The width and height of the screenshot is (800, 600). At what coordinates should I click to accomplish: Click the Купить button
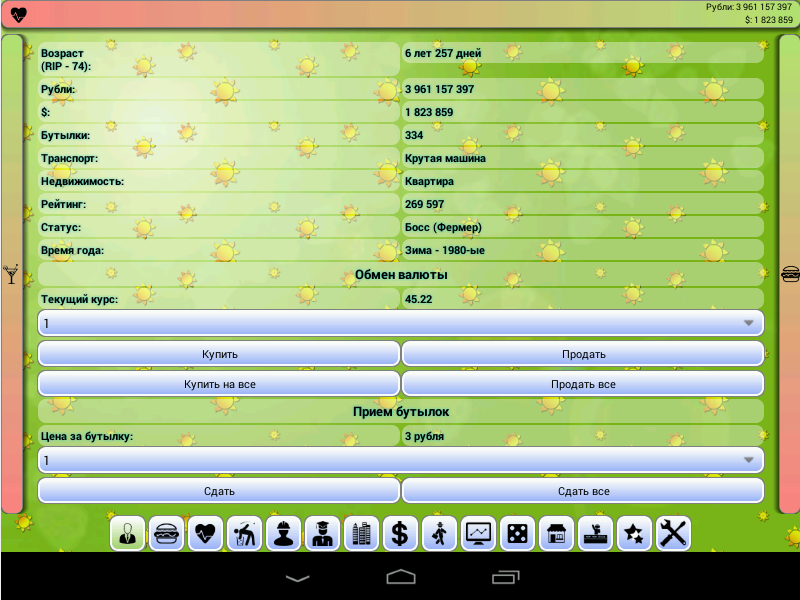(219, 354)
